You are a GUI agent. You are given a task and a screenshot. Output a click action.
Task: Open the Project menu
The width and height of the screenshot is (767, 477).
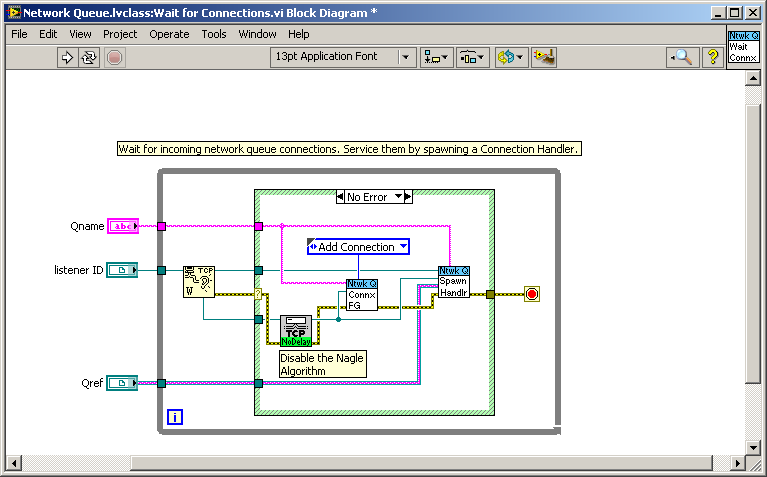(x=120, y=34)
